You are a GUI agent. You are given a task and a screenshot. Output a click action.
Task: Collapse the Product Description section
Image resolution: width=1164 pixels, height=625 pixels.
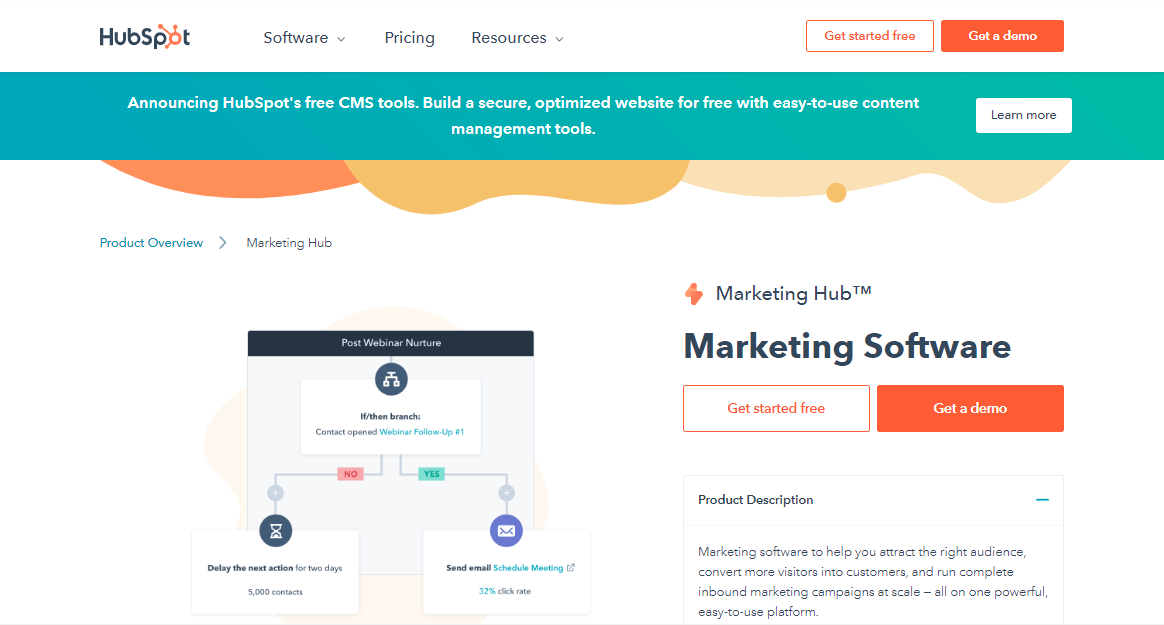click(1042, 500)
